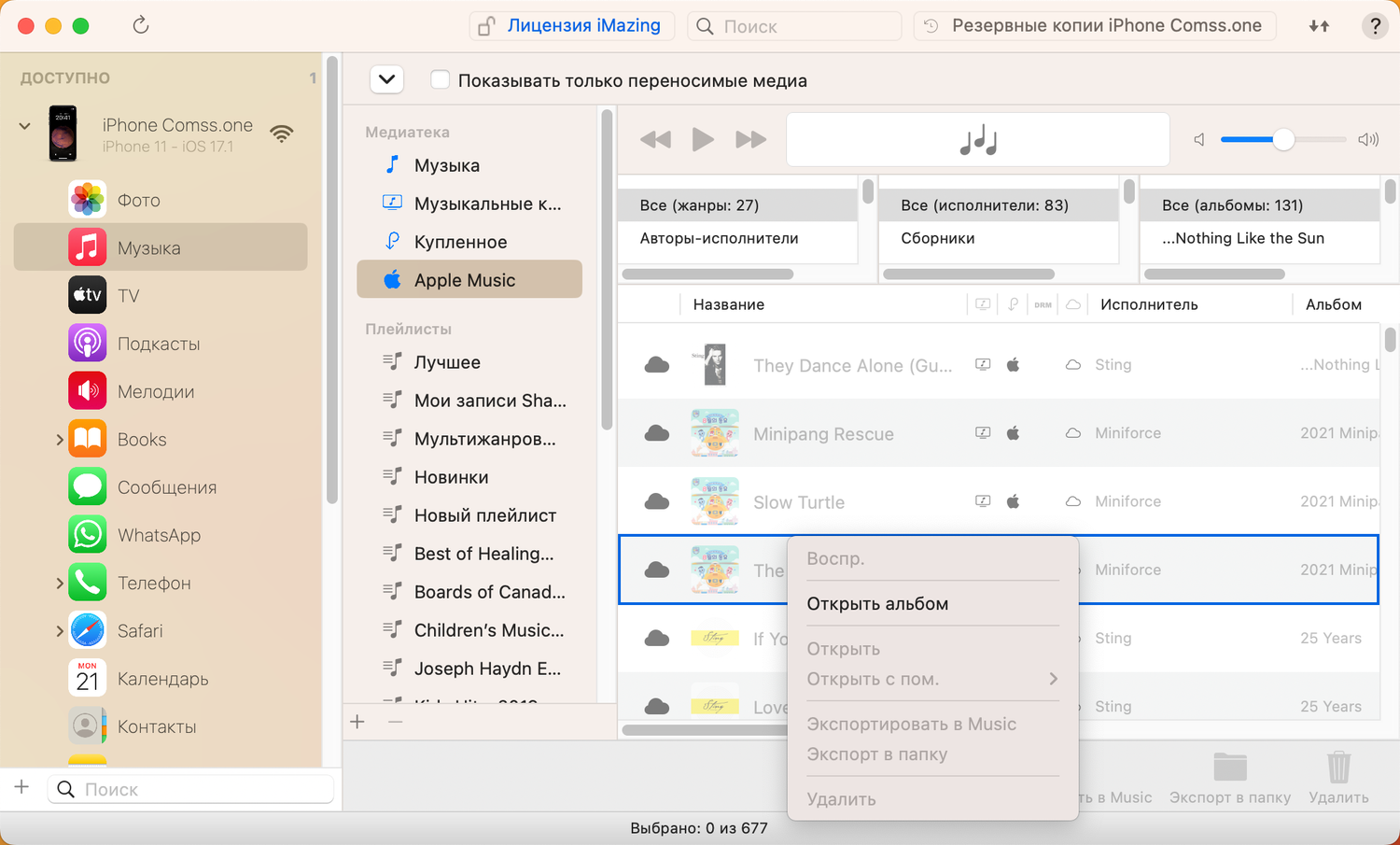The width and height of the screenshot is (1400, 845).
Task: Open the help question mark button
Action: [1375, 26]
